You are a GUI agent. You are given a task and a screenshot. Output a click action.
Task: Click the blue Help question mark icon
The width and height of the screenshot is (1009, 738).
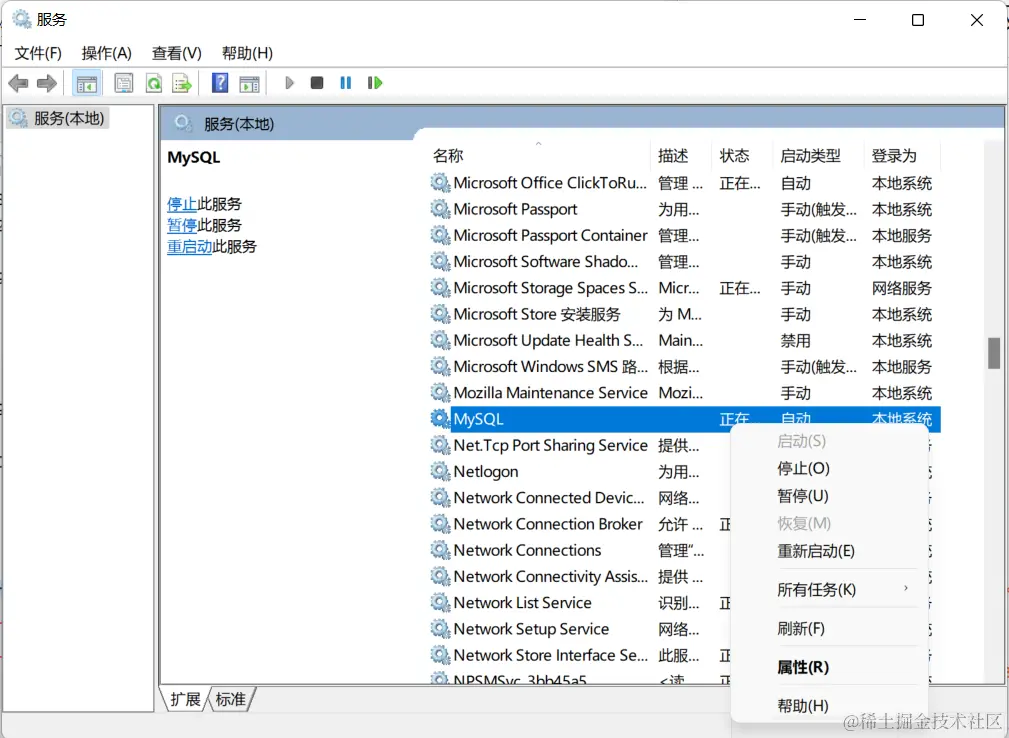pyautogui.click(x=220, y=83)
